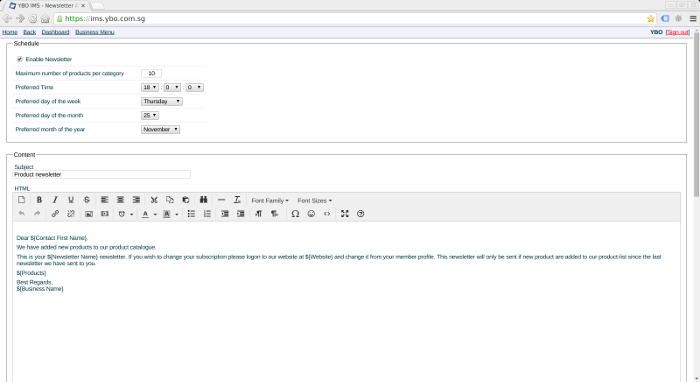Expand the date/time format dropdown arrow
700x382 pixels.
tap(132, 214)
